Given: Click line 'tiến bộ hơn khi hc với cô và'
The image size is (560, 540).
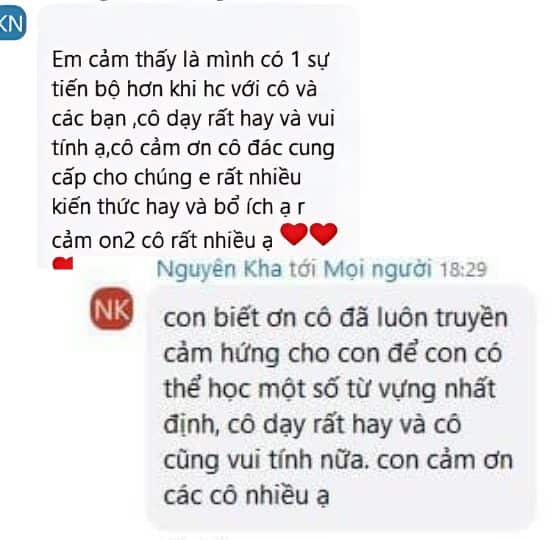Looking at the screenshot, I should point(184,89).
